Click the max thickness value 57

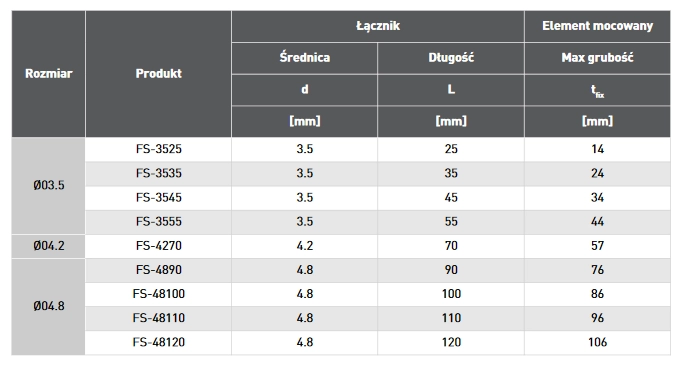pyautogui.click(x=597, y=246)
